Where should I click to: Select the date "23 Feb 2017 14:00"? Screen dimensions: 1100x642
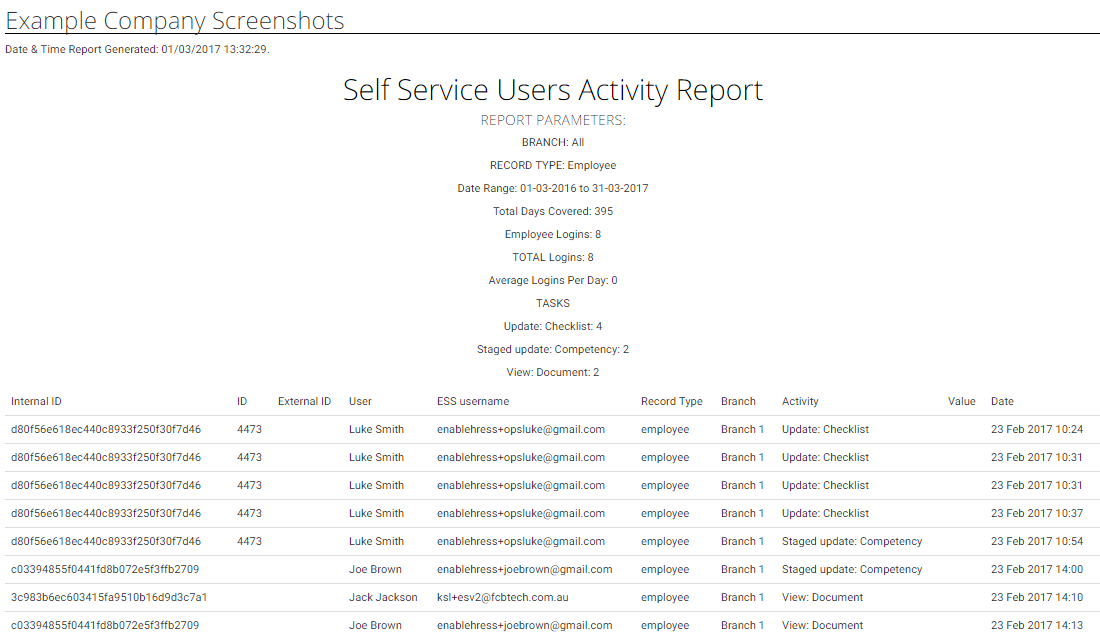pos(1037,570)
